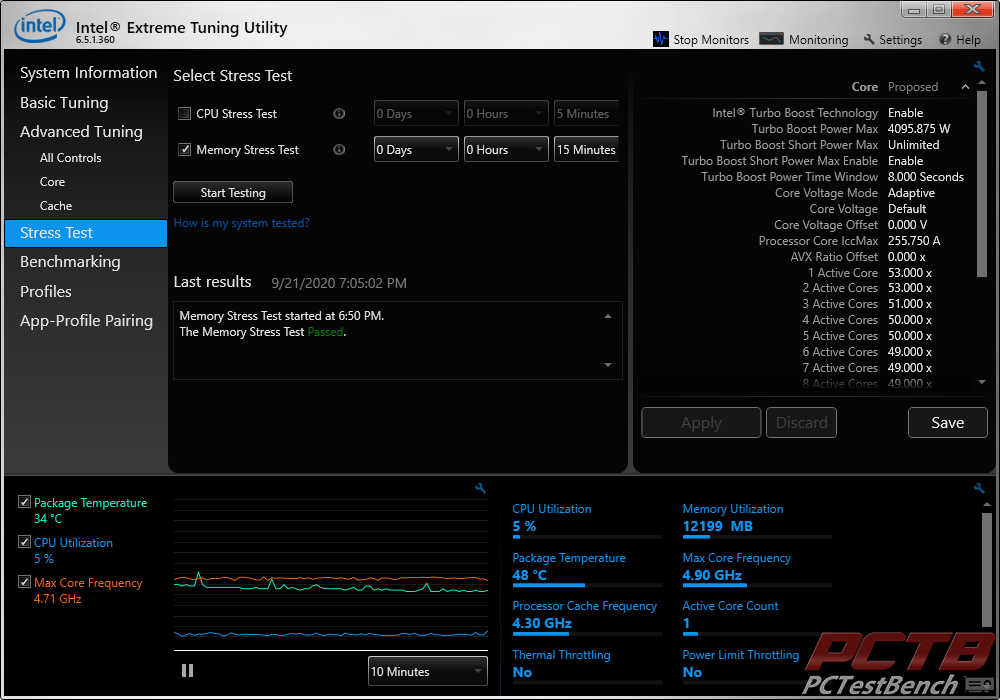Open Advanced Tuning page
1000x700 pixels.
pos(81,131)
